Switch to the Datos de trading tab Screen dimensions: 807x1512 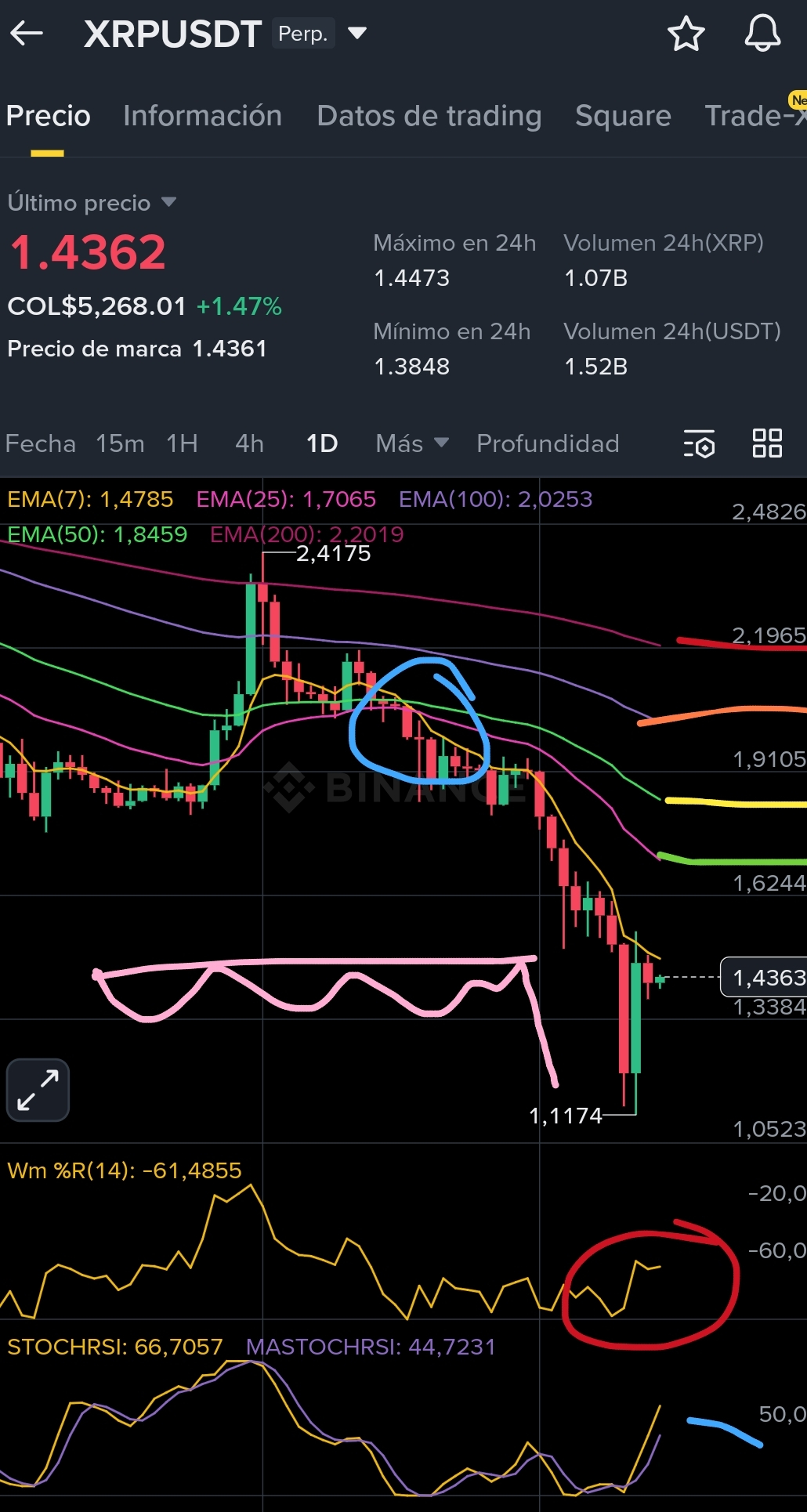click(429, 116)
